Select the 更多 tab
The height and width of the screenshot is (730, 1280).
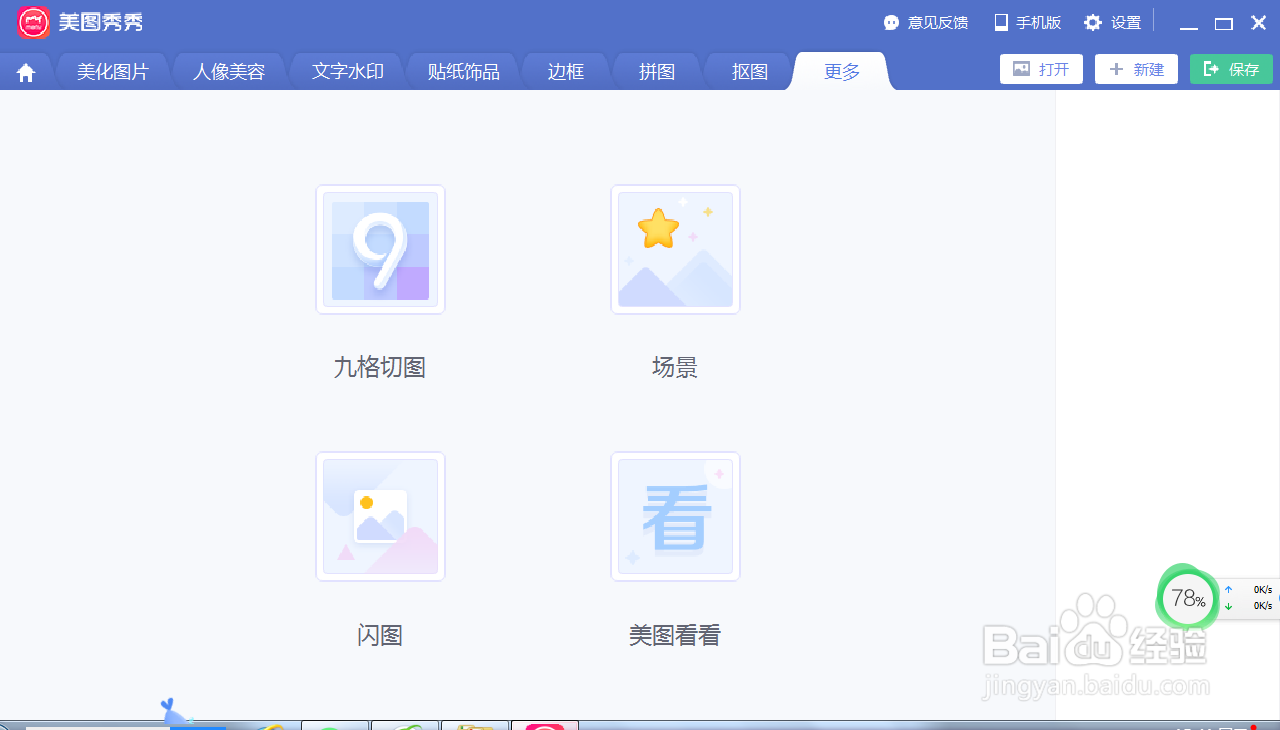[842, 72]
